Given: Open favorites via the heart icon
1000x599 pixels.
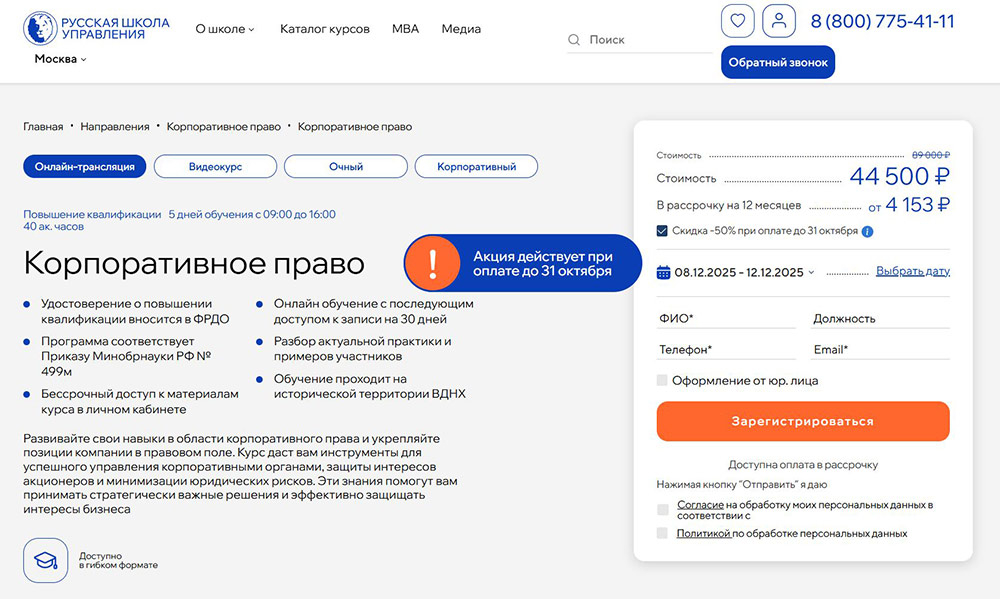Looking at the screenshot, I should 737,21.
